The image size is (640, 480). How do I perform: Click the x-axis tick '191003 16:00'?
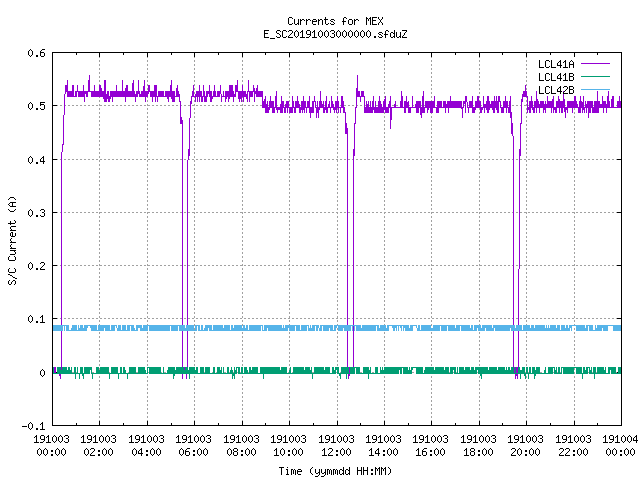(431, 445)
